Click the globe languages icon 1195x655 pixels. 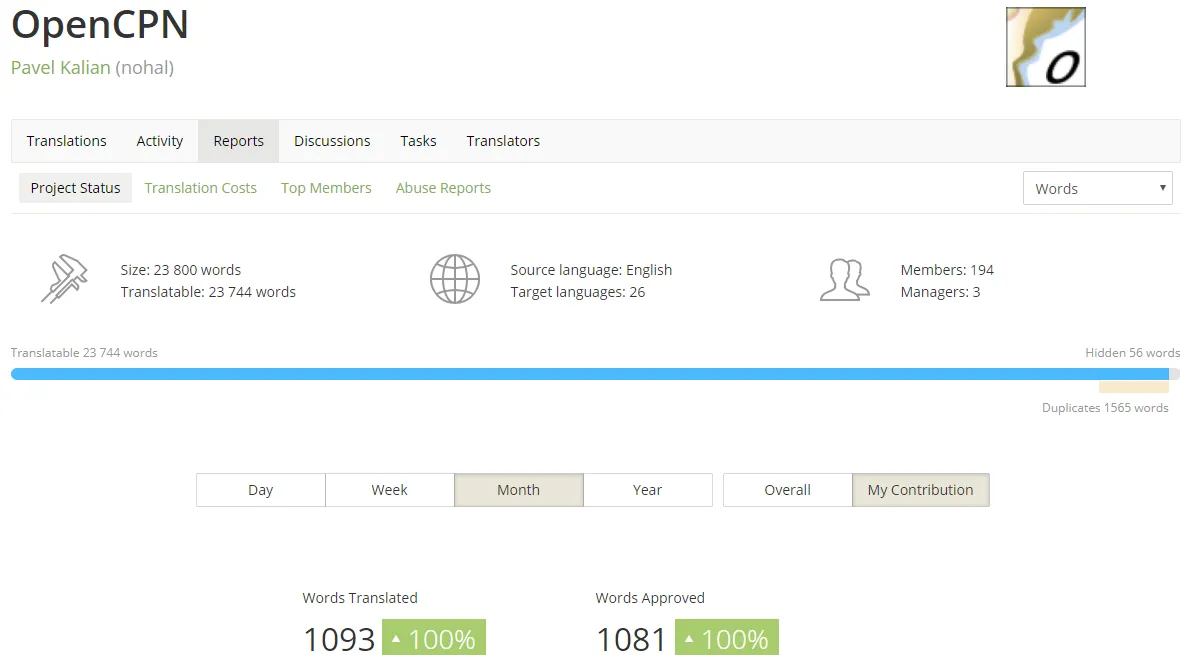pyautogui.click(x=455, y=279)
